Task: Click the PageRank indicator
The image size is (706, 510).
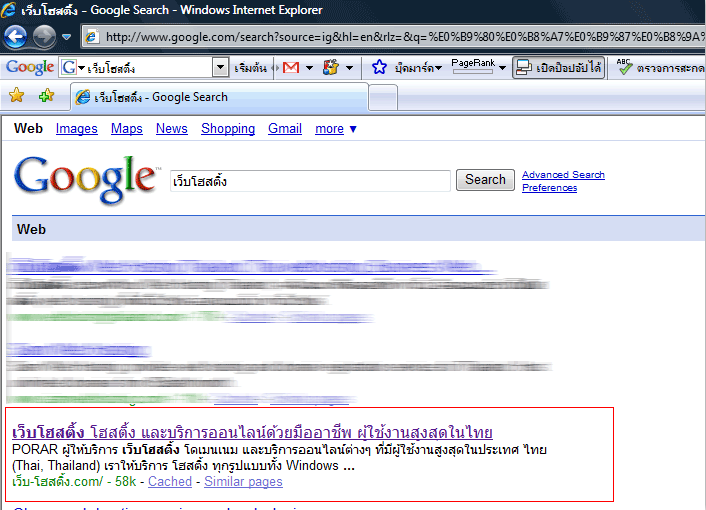Action: 473,66
